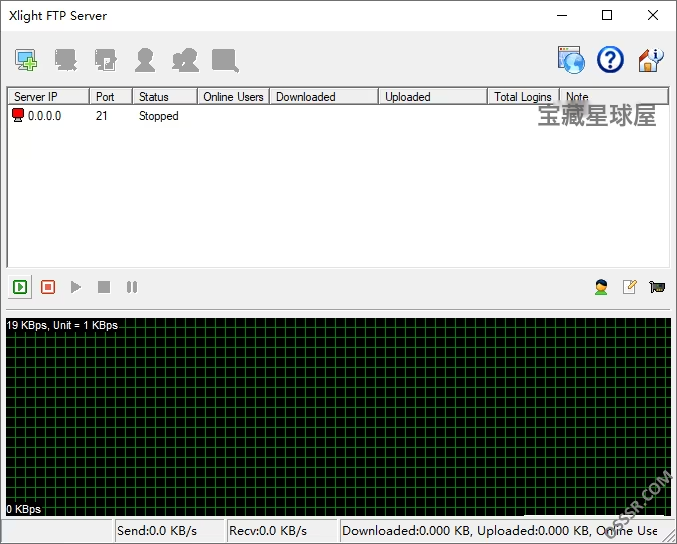
Task: Select the red server icon for 0.0.0.0
Action: pos(18,115)
